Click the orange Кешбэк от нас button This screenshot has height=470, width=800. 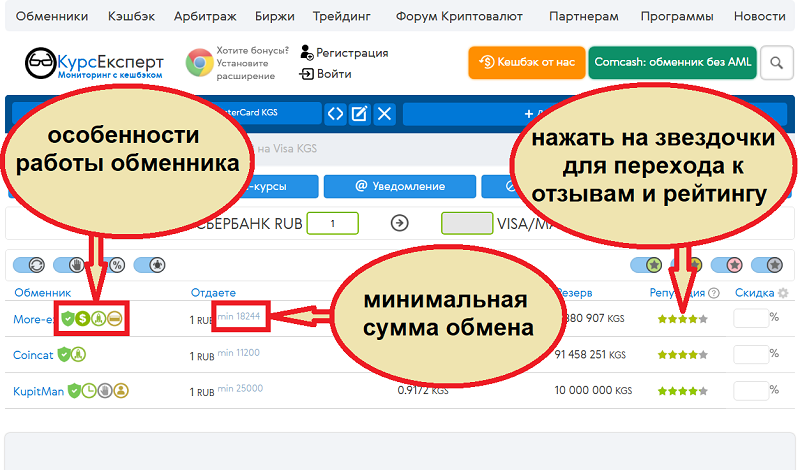[x=527, y=62]
